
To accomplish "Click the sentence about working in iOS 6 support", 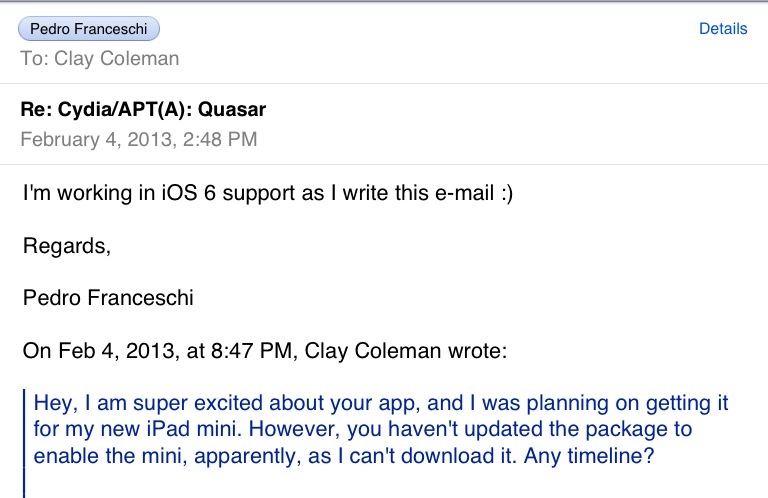I will (268, 193).
